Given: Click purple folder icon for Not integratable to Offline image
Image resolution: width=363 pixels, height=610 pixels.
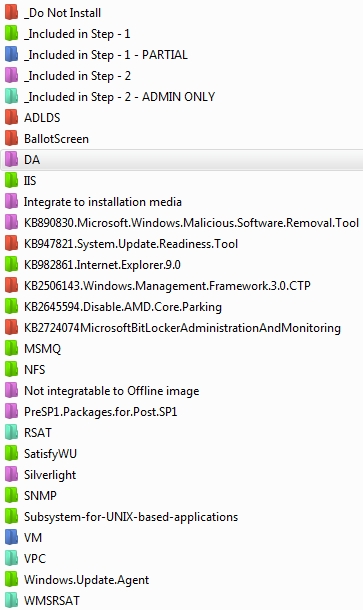Looking at the screenshot, I should [x=11, y=391].
